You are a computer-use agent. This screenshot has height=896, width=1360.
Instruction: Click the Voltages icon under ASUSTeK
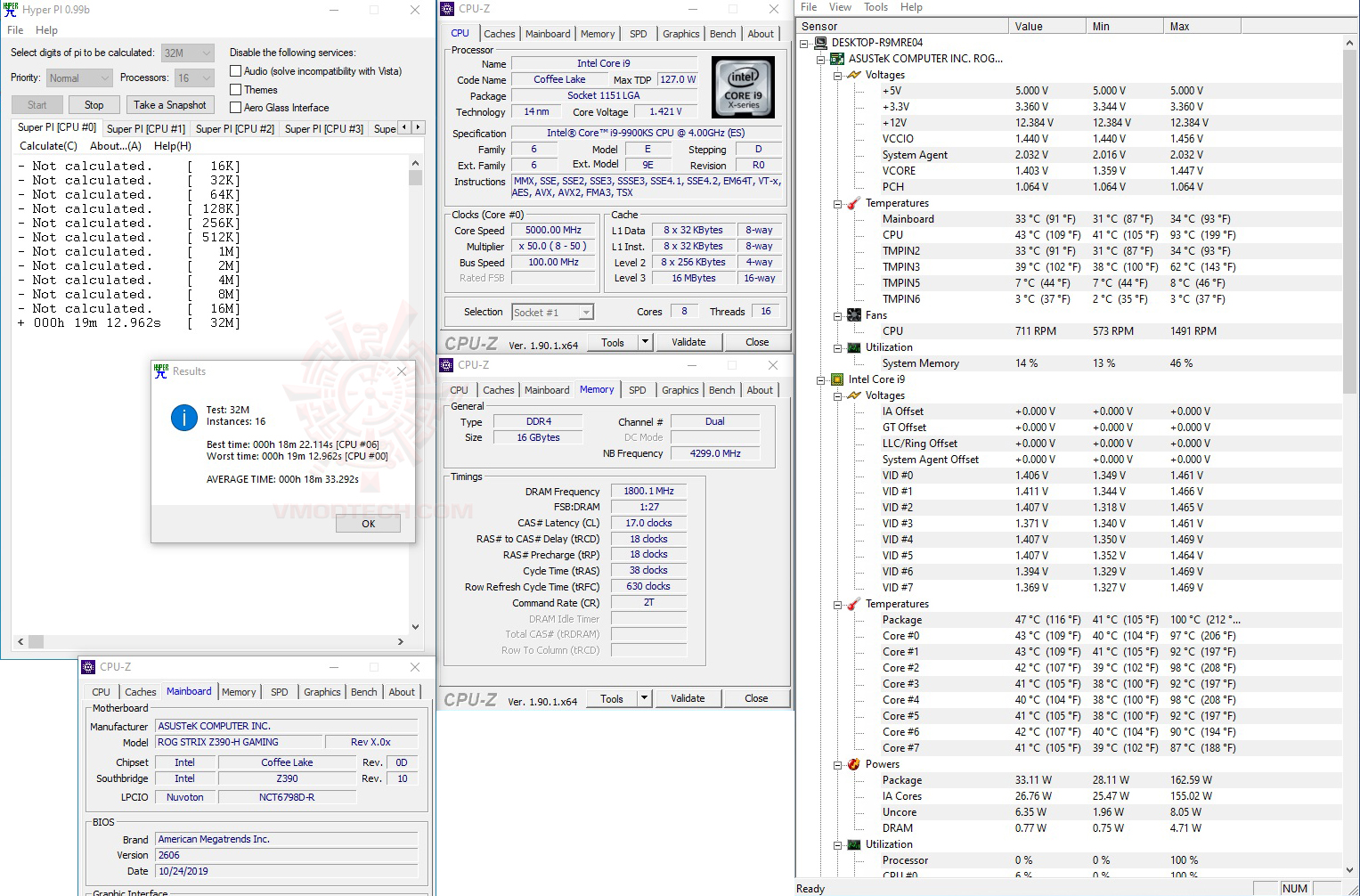(x=854, y=75)
